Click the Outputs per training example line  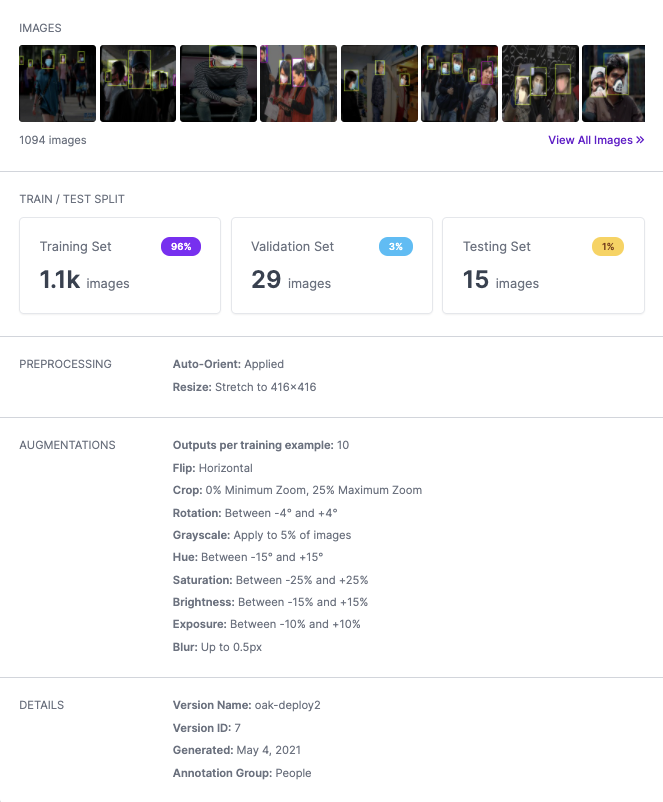261,445
